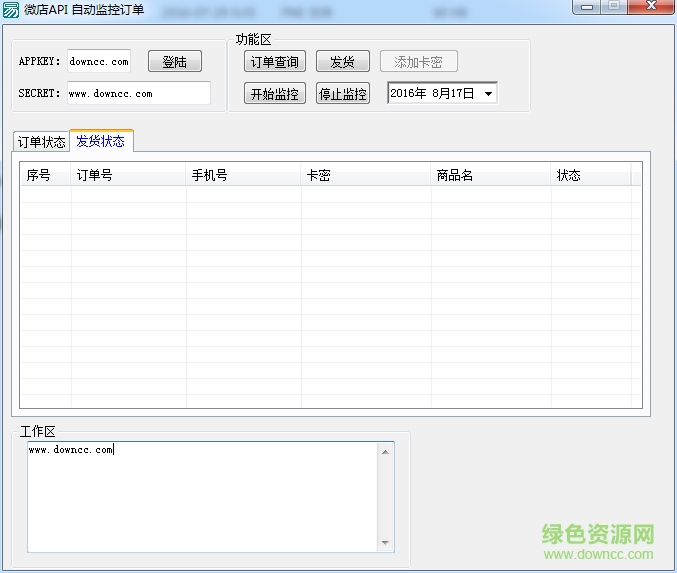Click the work area scrollbar down arrow
677x573 pixels.
click(386, 543)
